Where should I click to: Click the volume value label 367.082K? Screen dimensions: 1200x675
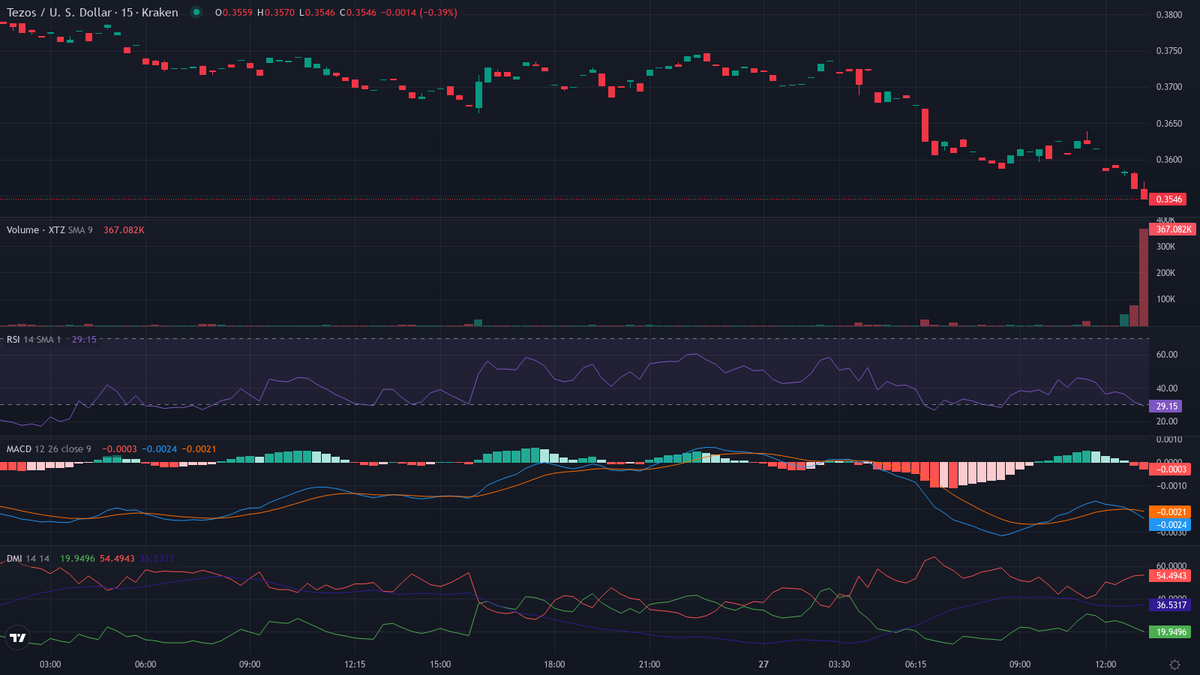click(1173, 229)
